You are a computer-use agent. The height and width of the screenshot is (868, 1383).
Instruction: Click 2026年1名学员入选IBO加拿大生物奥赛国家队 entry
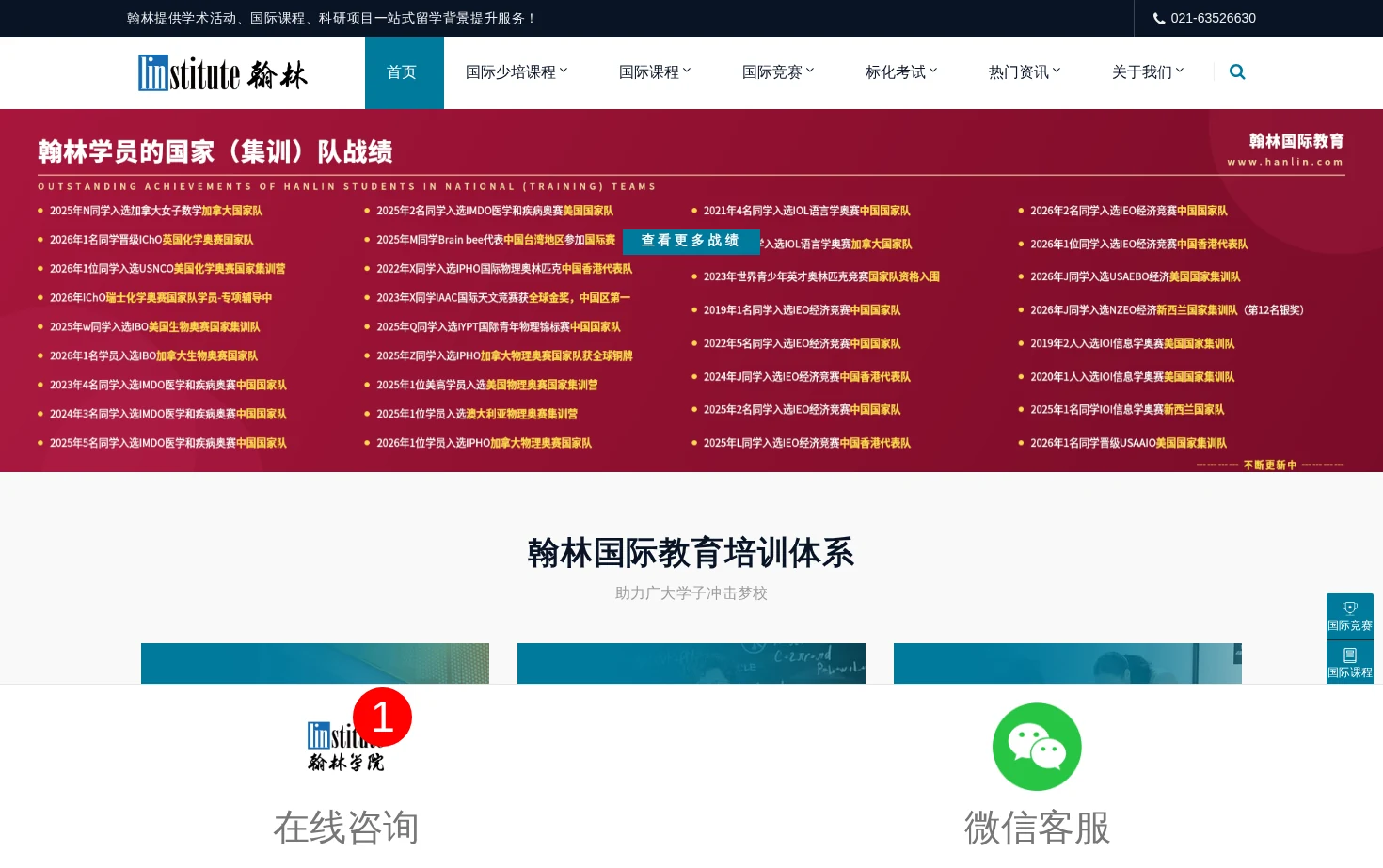153,356
